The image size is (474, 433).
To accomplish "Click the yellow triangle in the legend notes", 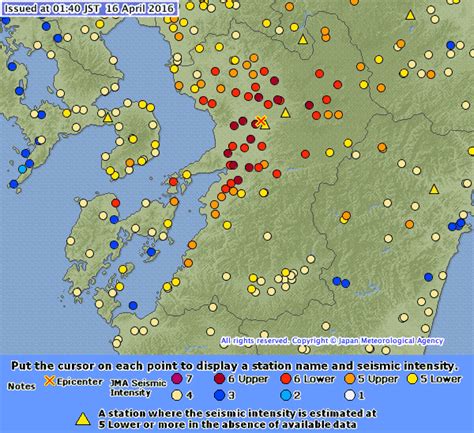I will tap(83, 419).
